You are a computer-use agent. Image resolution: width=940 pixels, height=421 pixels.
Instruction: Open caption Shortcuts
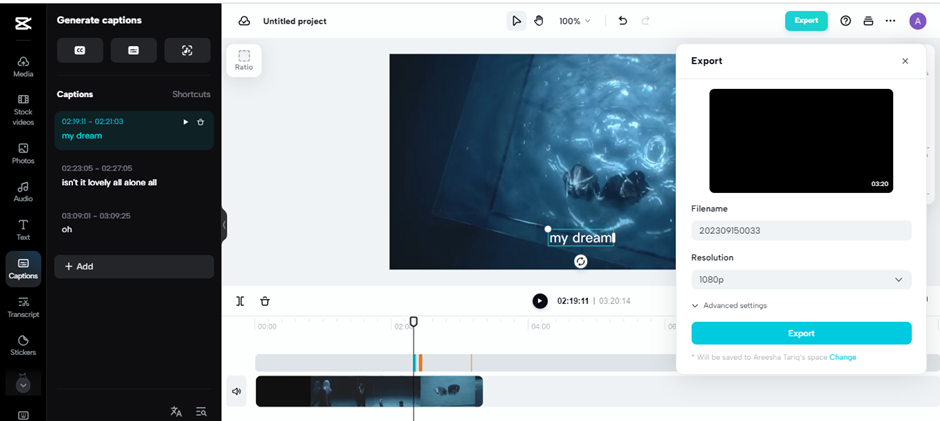191,94
